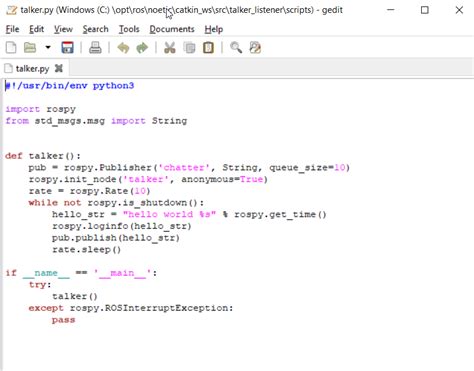The image size is (474, 371).
Task: Close the talker.py tab
Action: pyautogui.click(x=59, y=68)
